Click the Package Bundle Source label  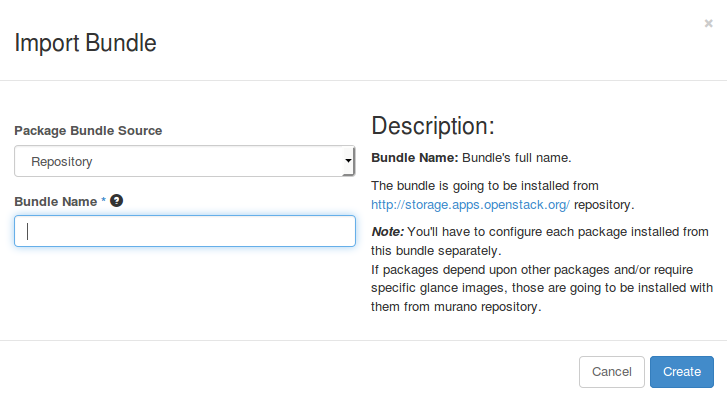click(88, 131)
